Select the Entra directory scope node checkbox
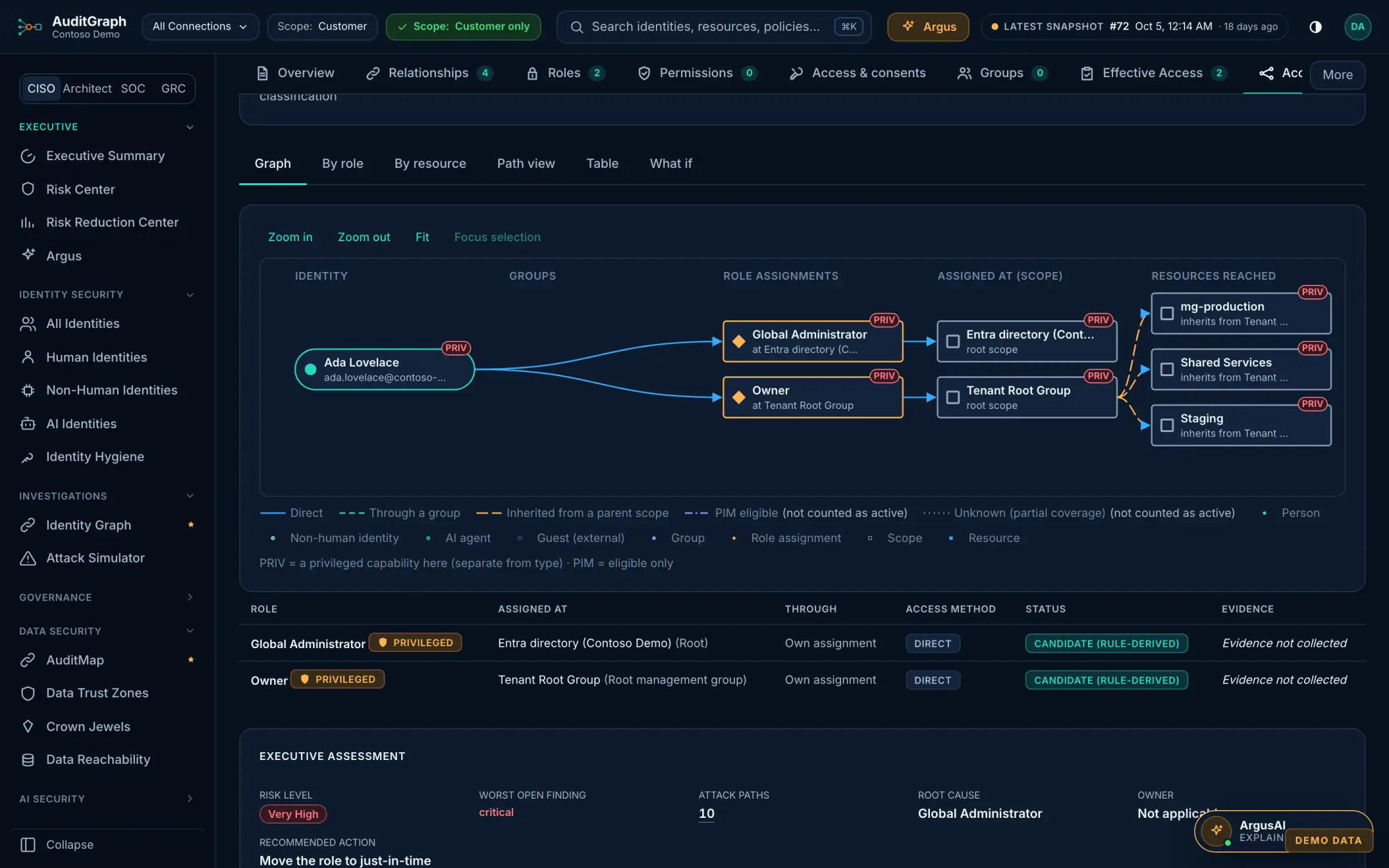The height and width of the screenshot is (868, 1389). tap(952, 341)
